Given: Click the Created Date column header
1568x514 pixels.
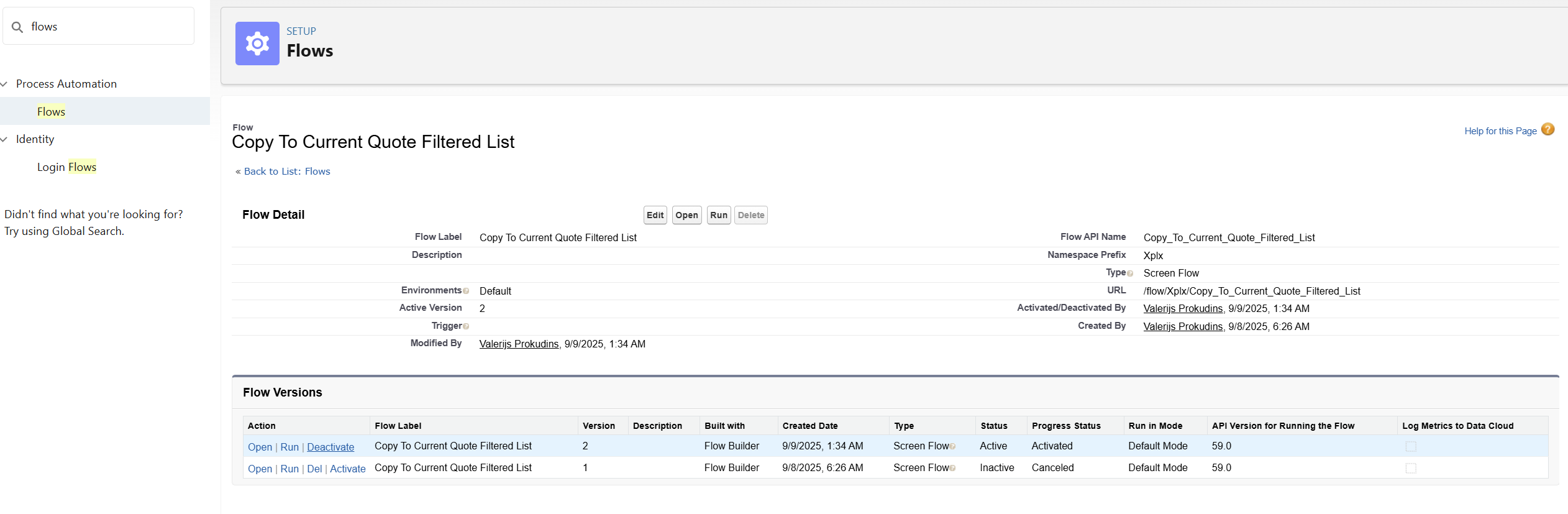Looking at the screenshot, I should 810,426.
